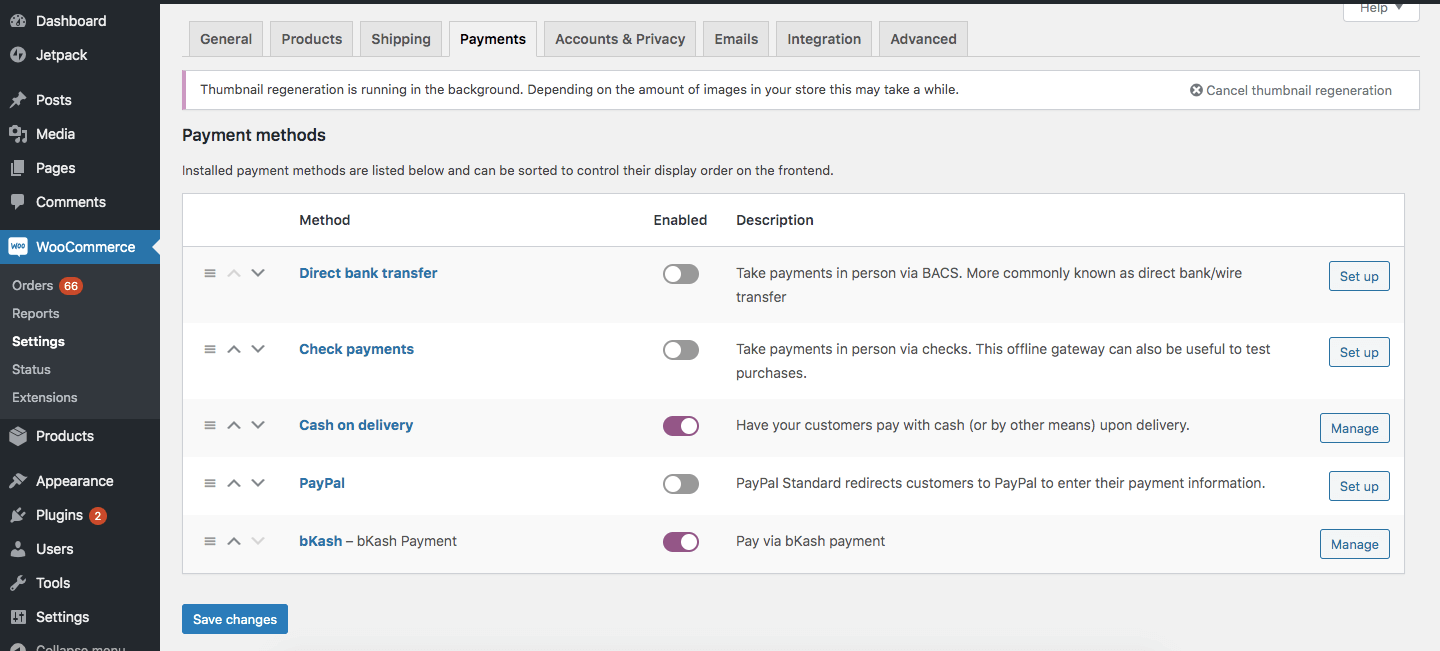
Task: Click the Plugins plug icon
Action: pyautogui.click(x=18, y=515)
